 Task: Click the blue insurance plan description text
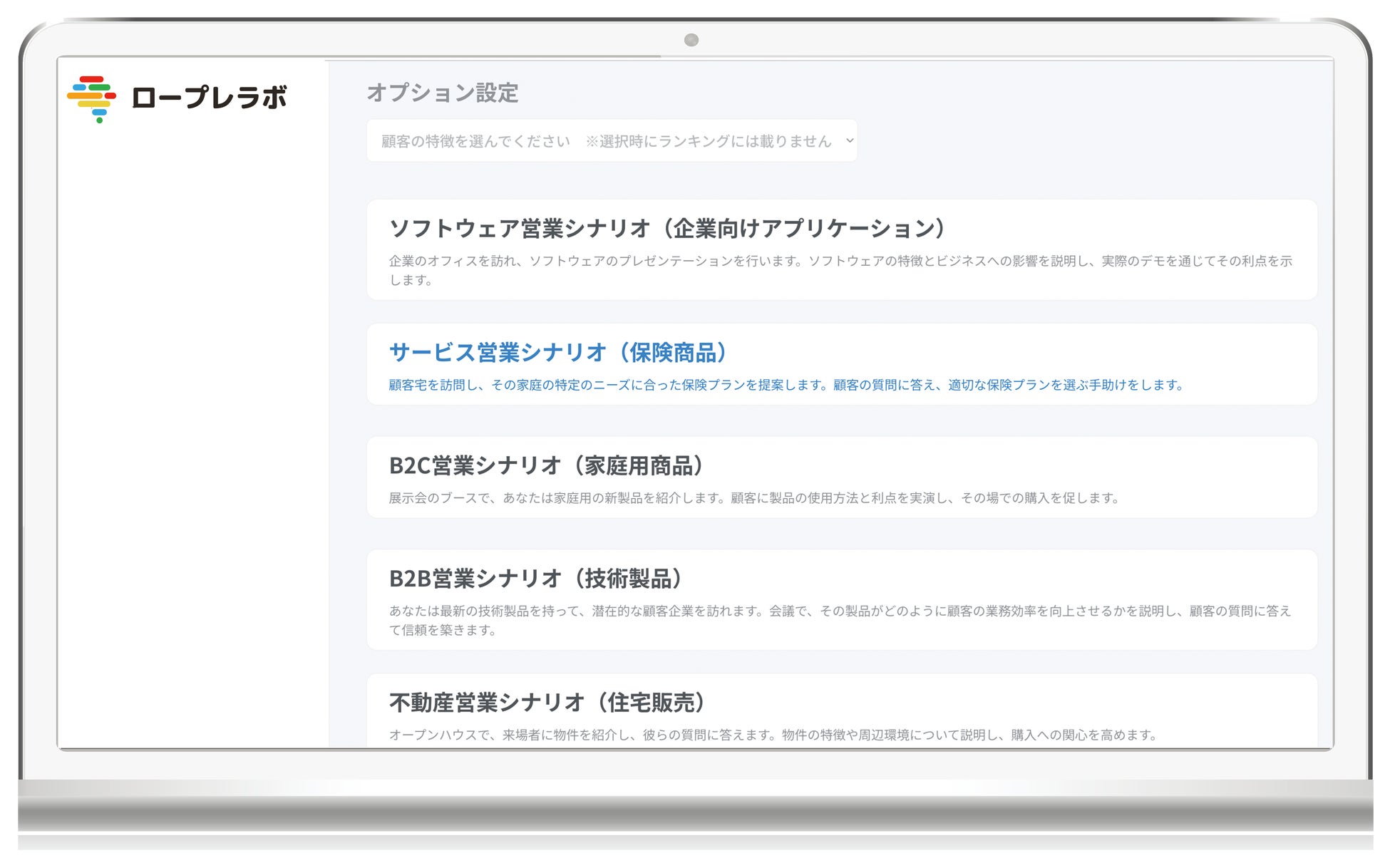tap(786, 385)
